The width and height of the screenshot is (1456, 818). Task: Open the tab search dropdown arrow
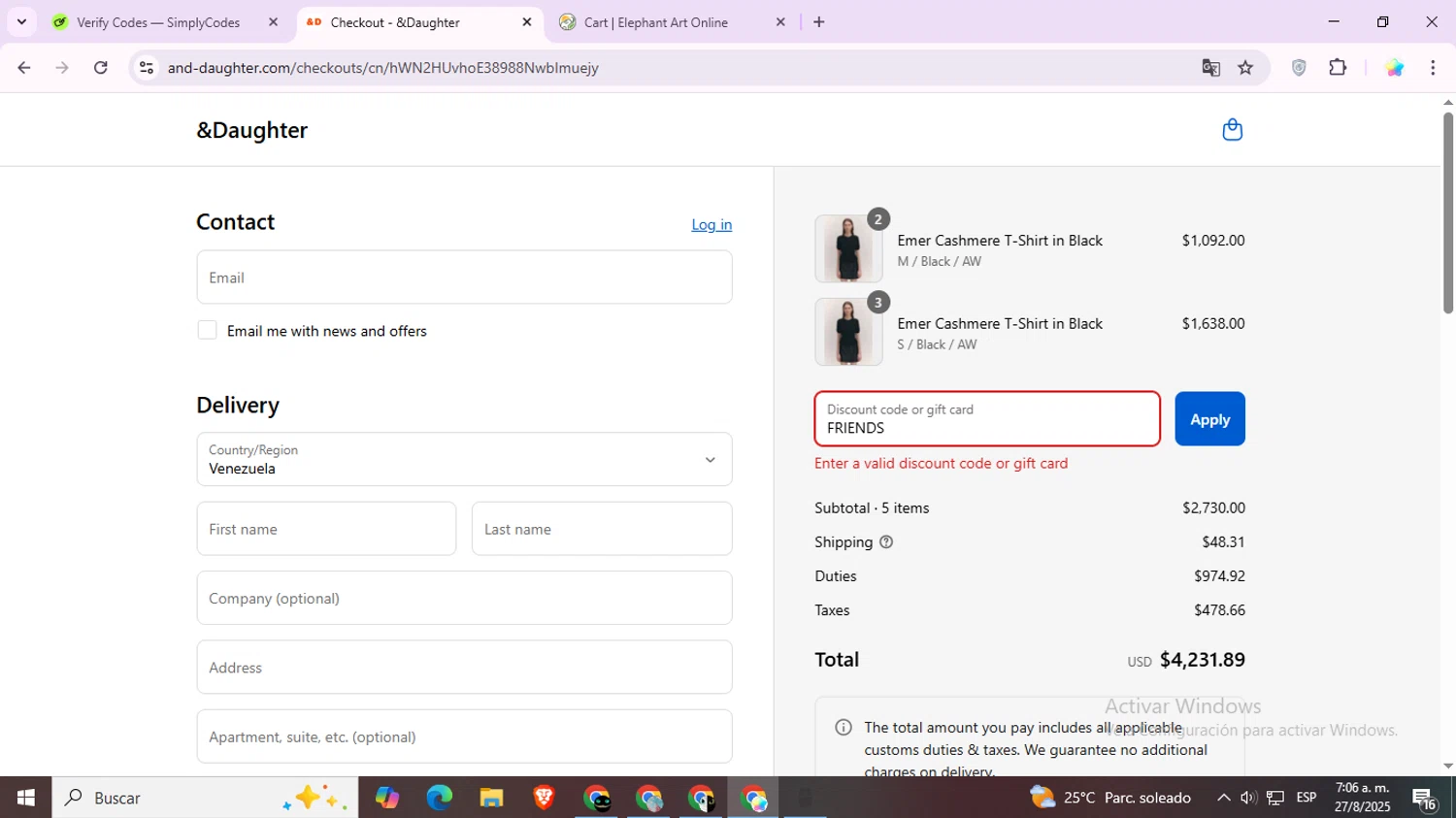21,21
